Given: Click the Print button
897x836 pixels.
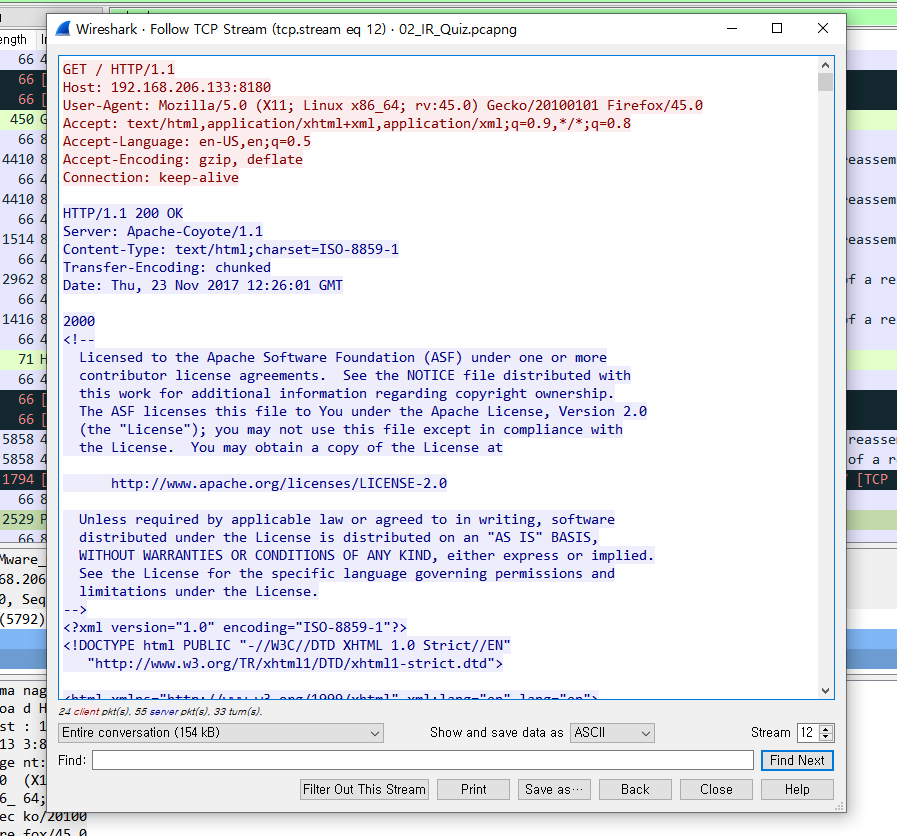Looking at the screenshot, I should (x=474, y=790).
